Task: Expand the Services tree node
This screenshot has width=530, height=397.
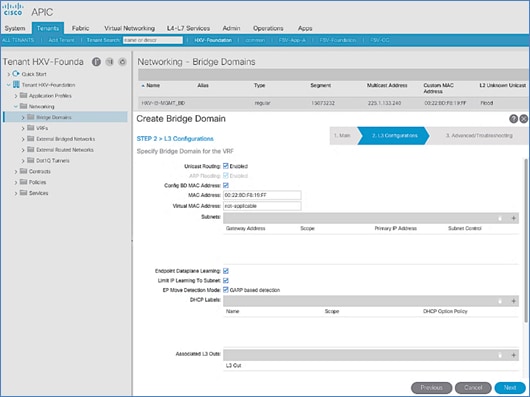Action: tap(16, 193)
